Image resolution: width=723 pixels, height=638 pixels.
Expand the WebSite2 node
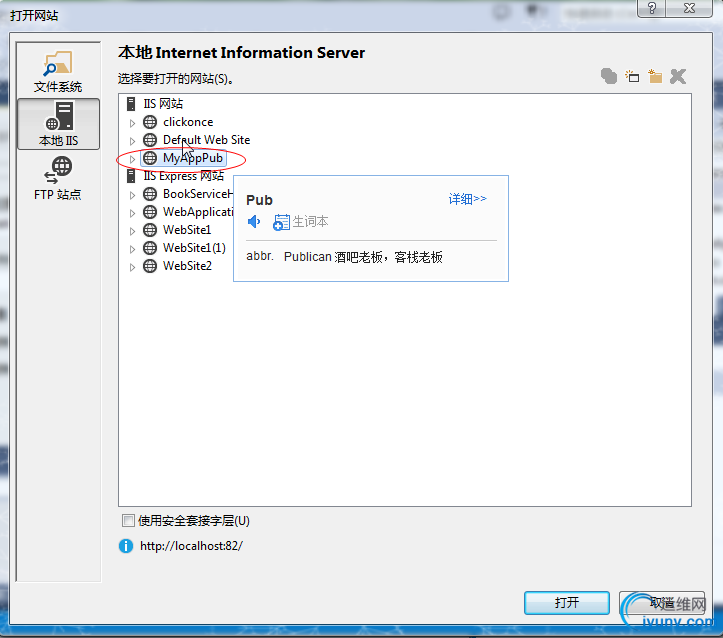pos(132,267)
